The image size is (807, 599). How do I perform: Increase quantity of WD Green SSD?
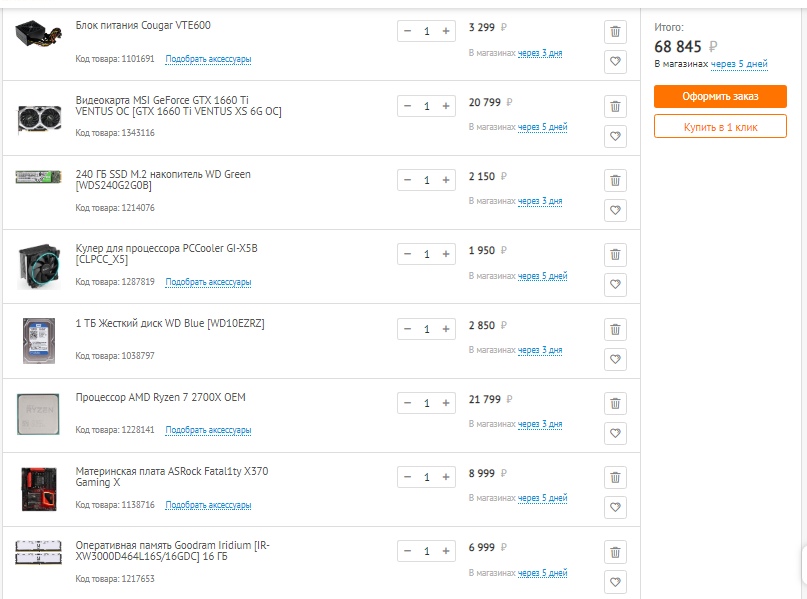click(446, 180)
